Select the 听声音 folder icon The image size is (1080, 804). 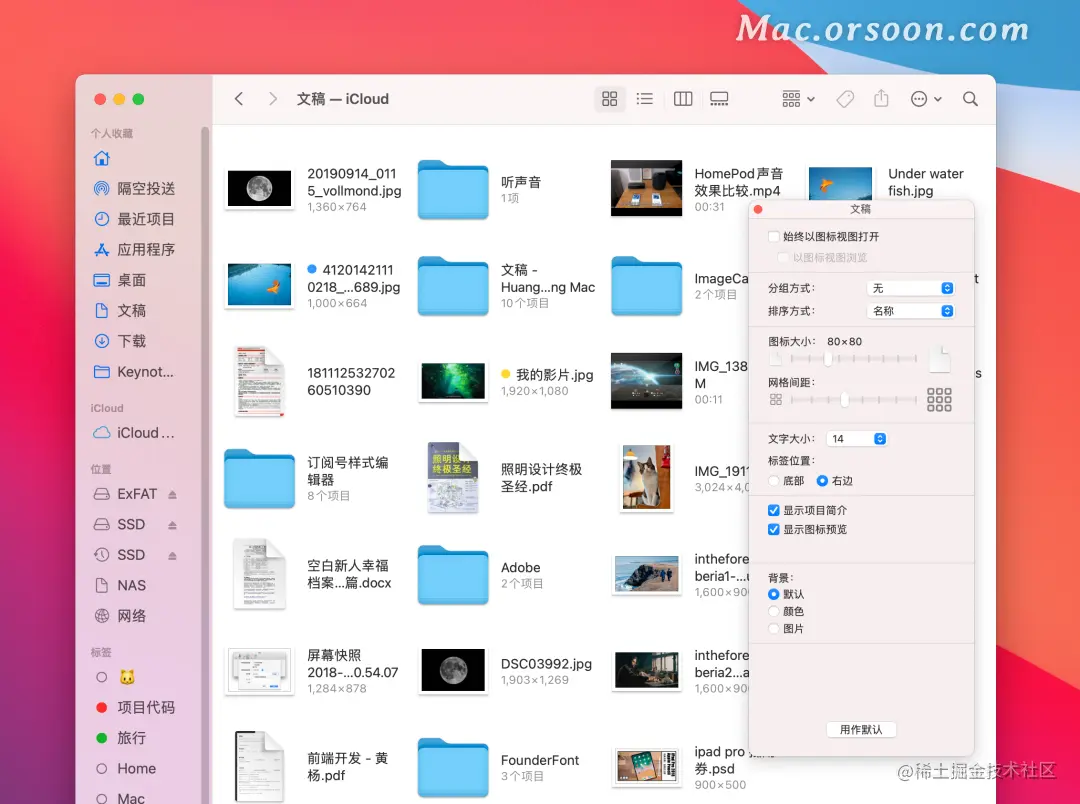(453, 189)
